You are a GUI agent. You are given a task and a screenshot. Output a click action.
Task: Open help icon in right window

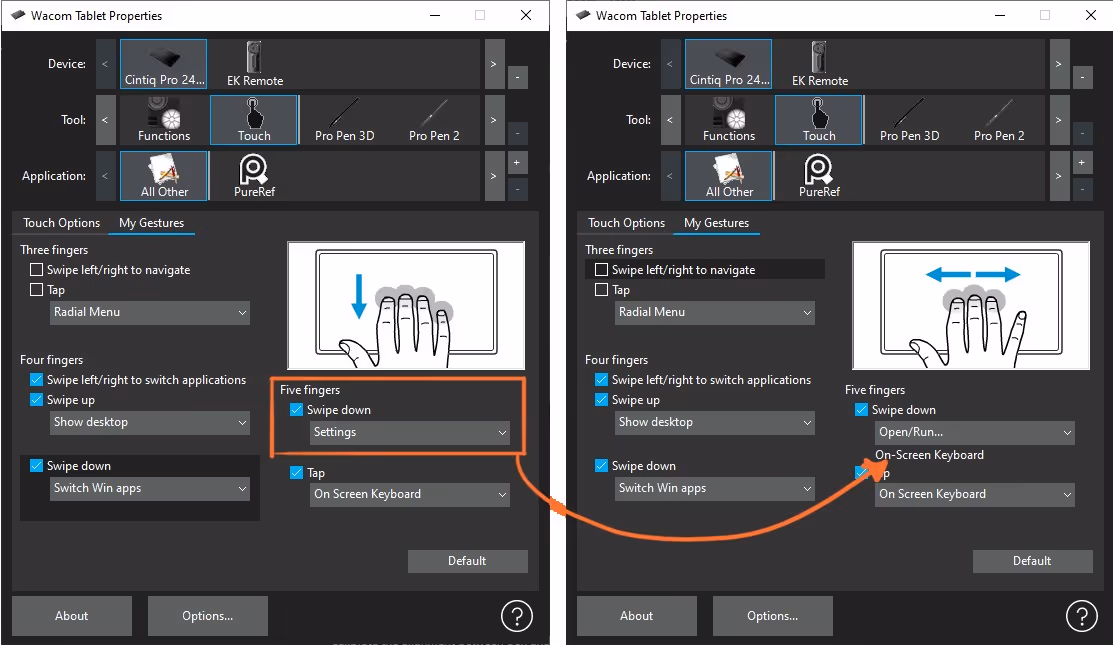[x=1082, y=616]
